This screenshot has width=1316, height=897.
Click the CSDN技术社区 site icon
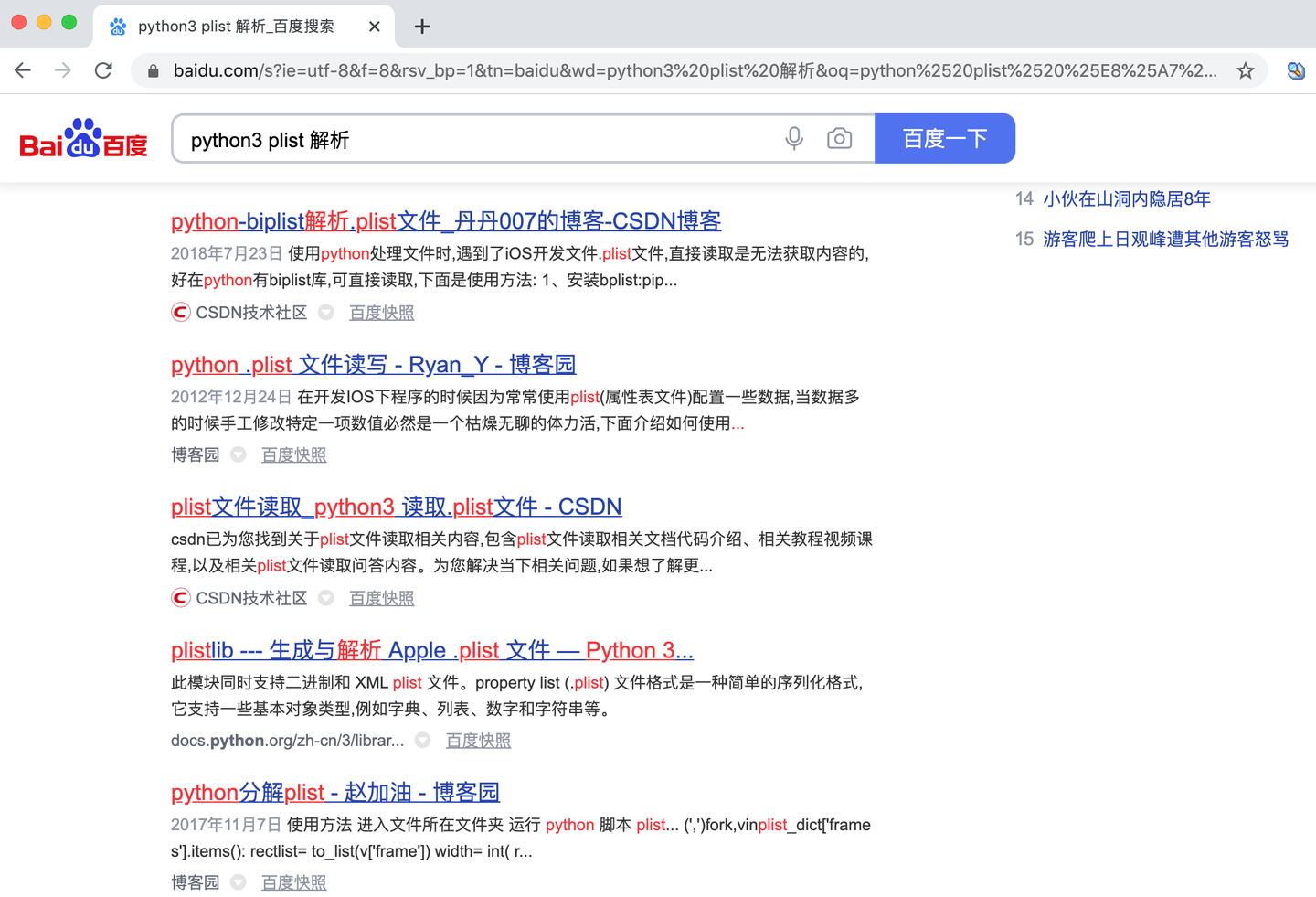click(180, 312)
